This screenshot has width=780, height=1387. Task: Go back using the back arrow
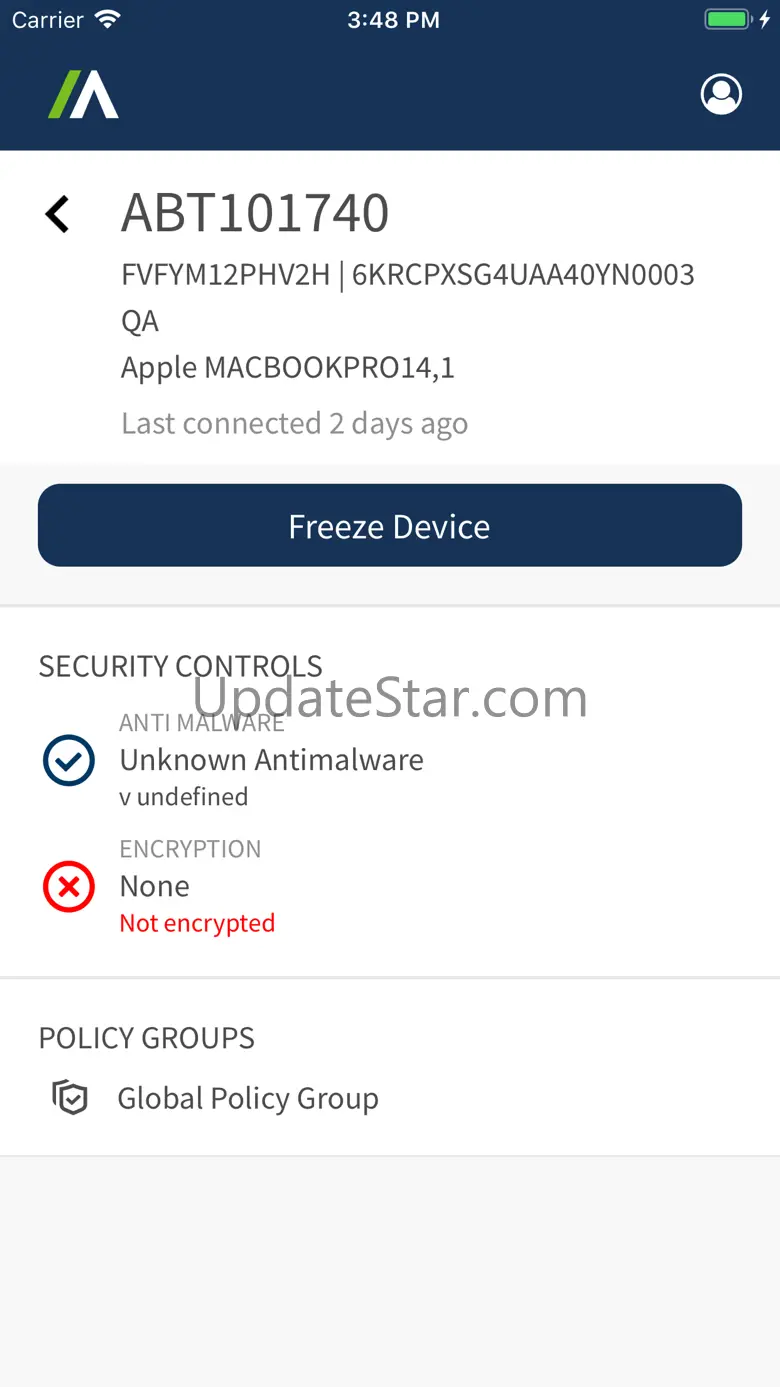click(58, 214)
